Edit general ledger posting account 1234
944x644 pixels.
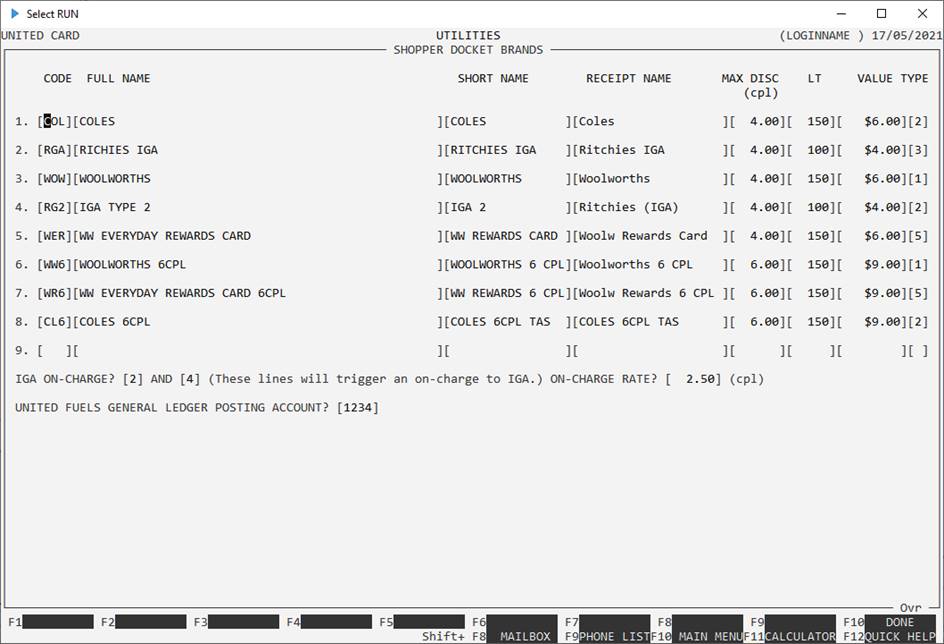click(x=358, y=407)
